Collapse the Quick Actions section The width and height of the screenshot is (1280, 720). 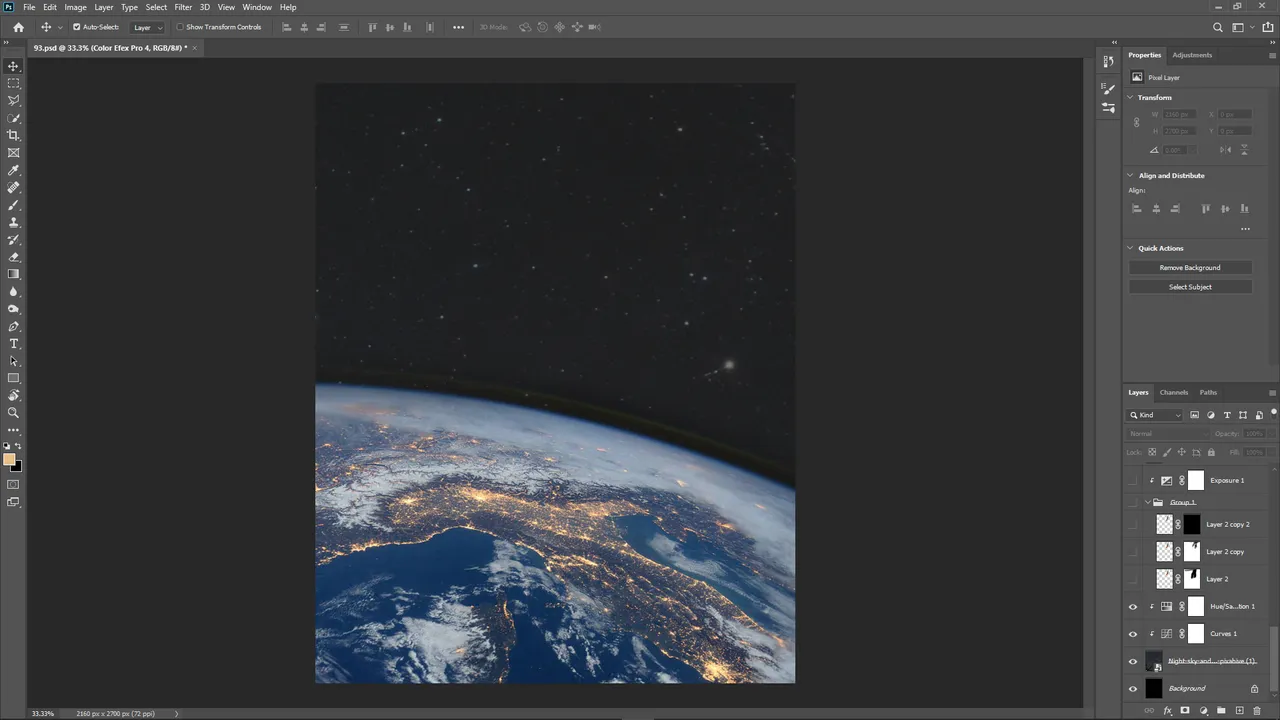click(x=1131, y=248)
